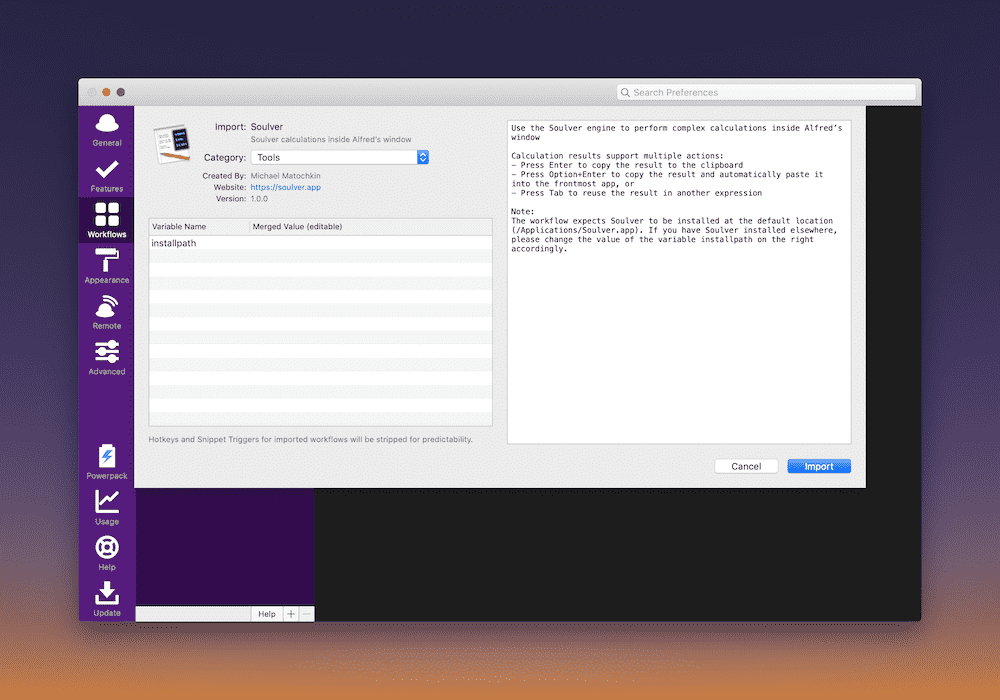Open the Category dropdown set to Tools

[340, 157]
